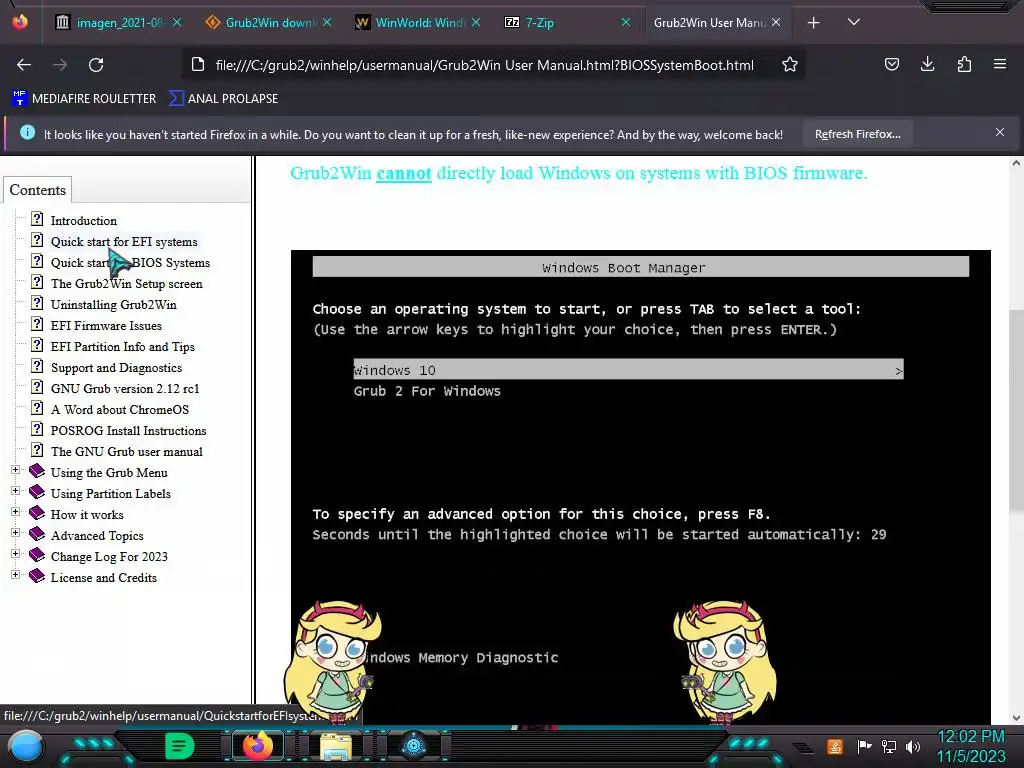The image size is (1024, 768).
Task: Expand the Using Partition Labels node
Action: [16, 490]
